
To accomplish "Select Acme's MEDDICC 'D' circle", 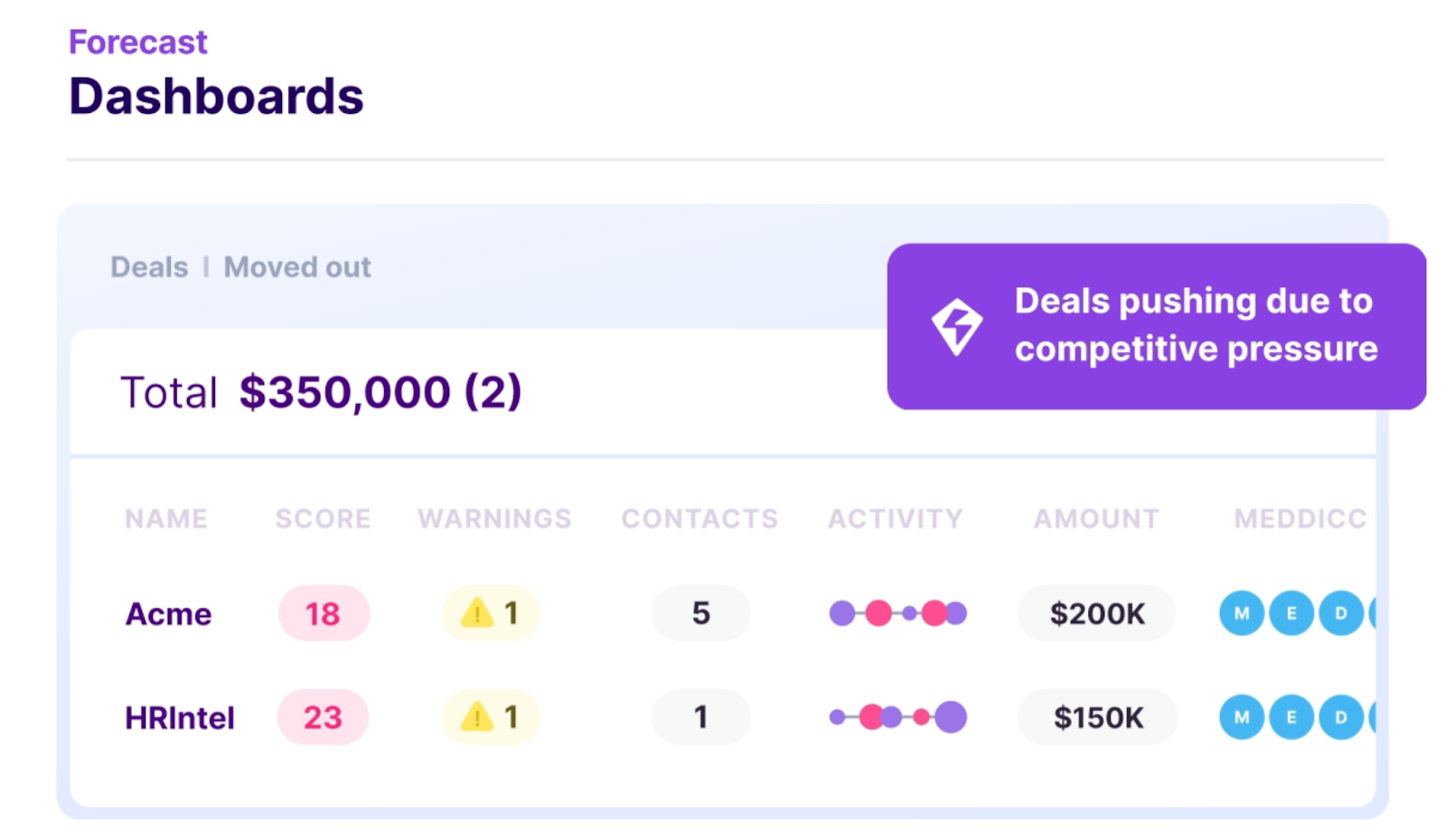I will (x=1341, y=613).
